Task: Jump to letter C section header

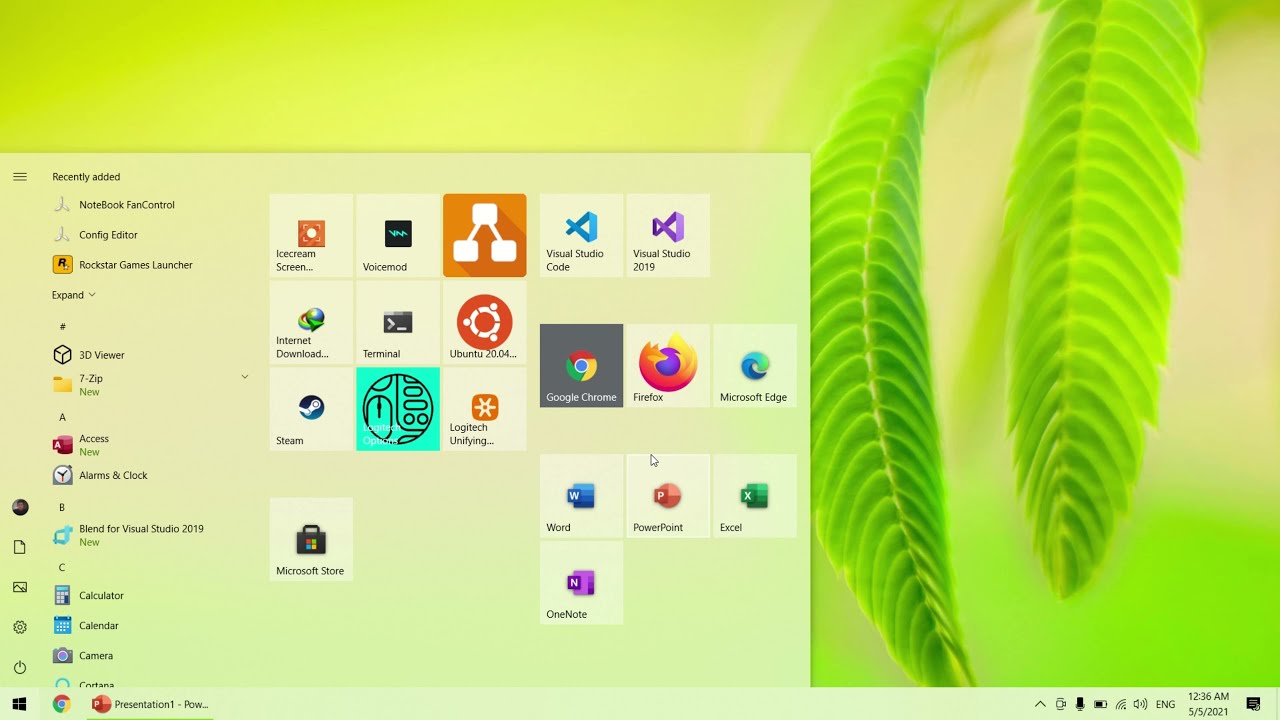Action: [x=62, y=567]
